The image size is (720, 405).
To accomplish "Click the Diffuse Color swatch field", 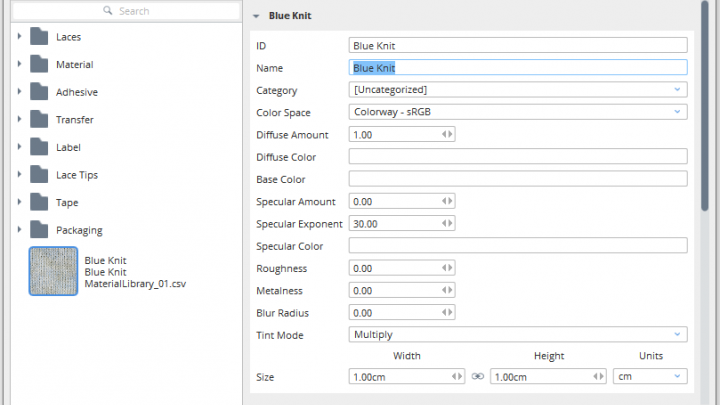I will click(x=517, y=156).
